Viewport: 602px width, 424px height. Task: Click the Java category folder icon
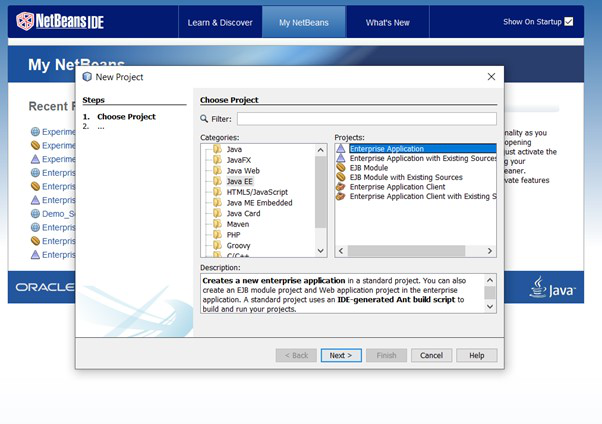point(217,149)
